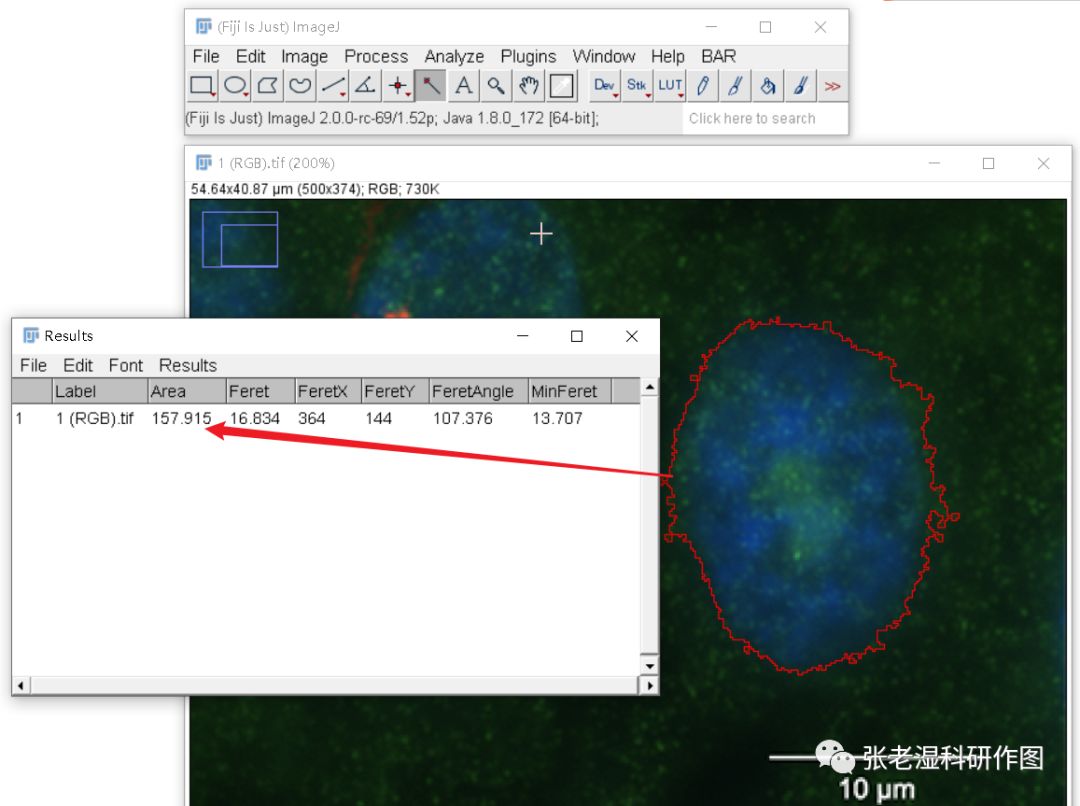Select the Oval selection tool

(236, 86)
